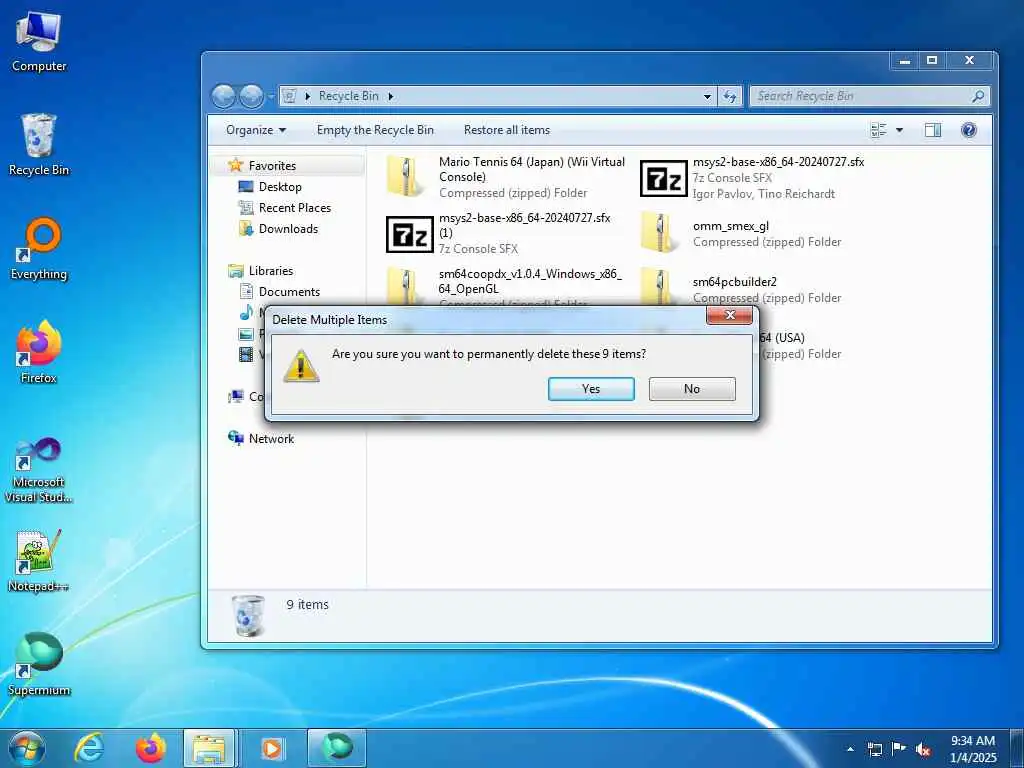Select the sm64pcbuilder2 zipped folder icon
The image size is (1024, 768).
point(660,285)
